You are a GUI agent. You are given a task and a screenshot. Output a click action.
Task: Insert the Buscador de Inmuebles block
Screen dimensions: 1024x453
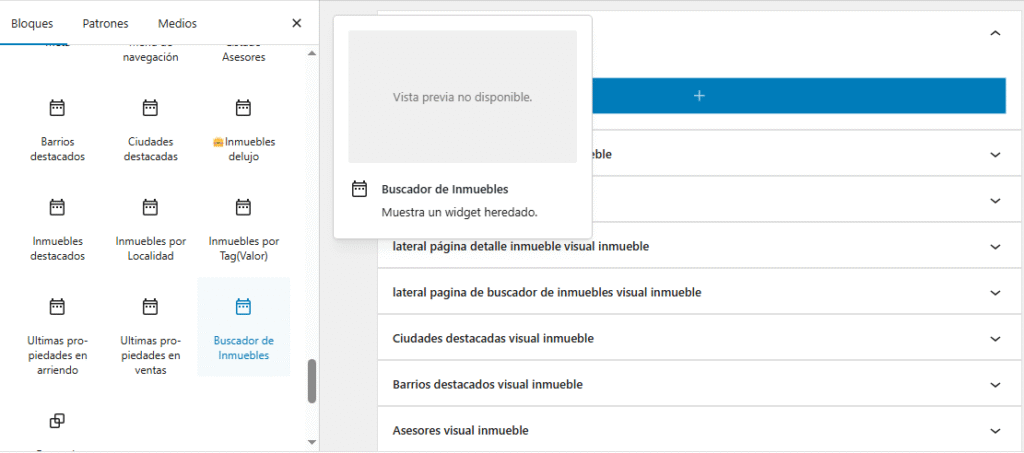tap(244, 327)
